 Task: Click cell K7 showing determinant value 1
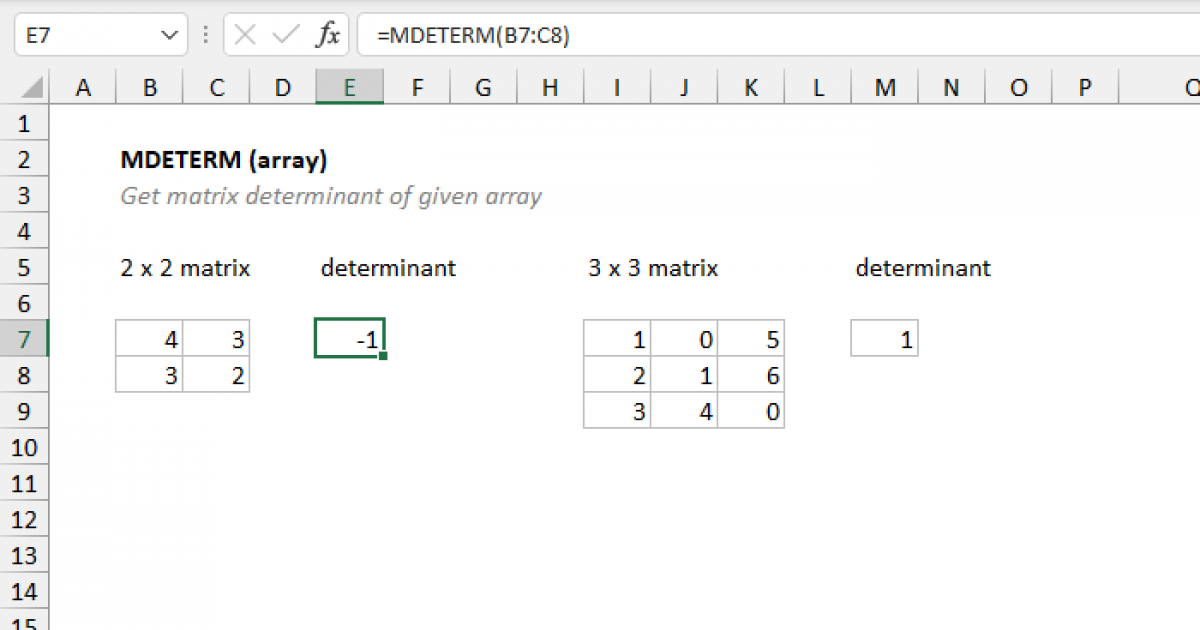884,338
